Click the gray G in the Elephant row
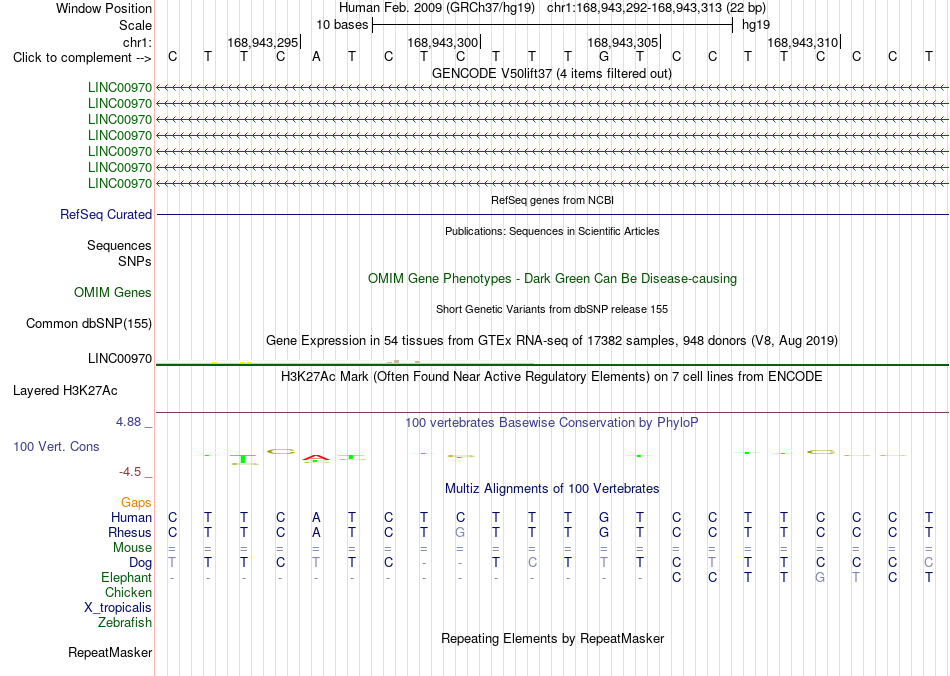The image size is (950, 676). (820, 577)
